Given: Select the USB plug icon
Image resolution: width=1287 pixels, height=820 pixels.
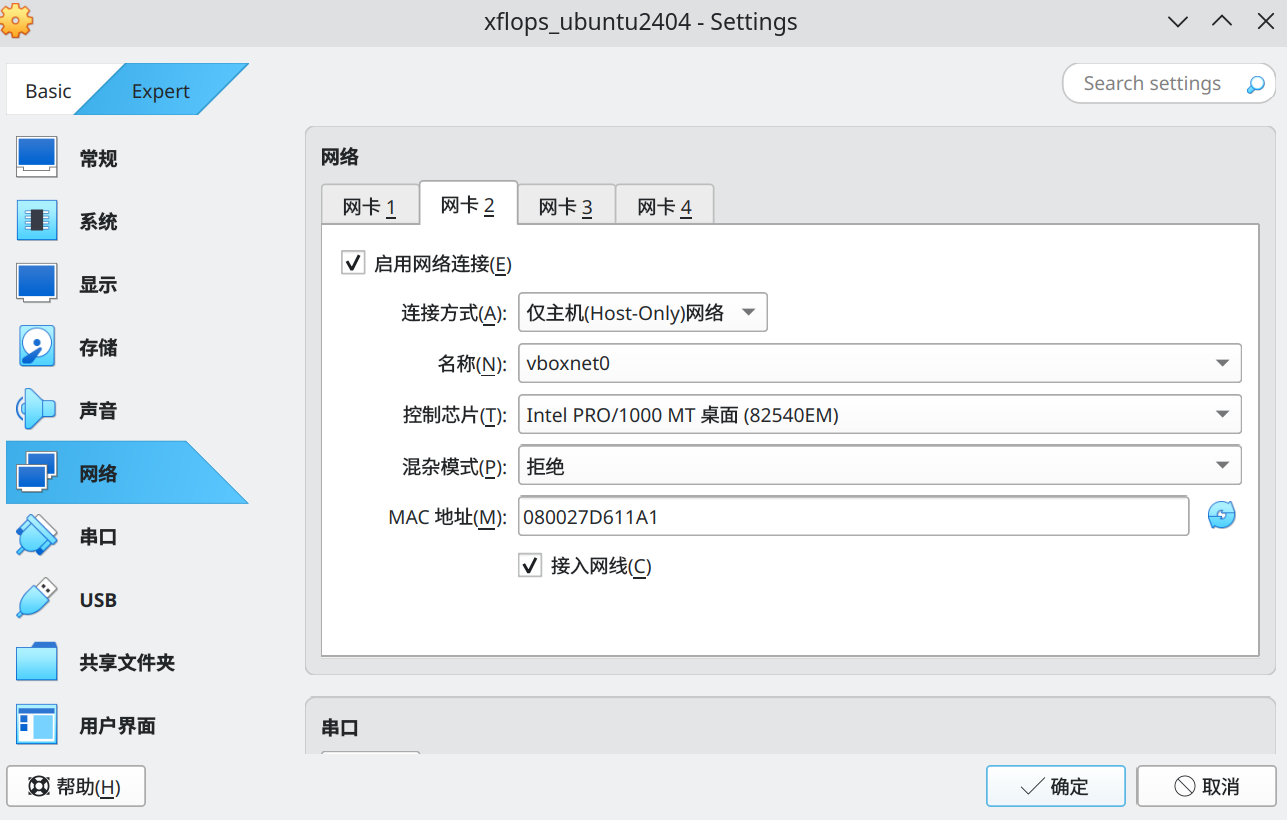Looking at the screenshot, I should [x=37, y=599].
